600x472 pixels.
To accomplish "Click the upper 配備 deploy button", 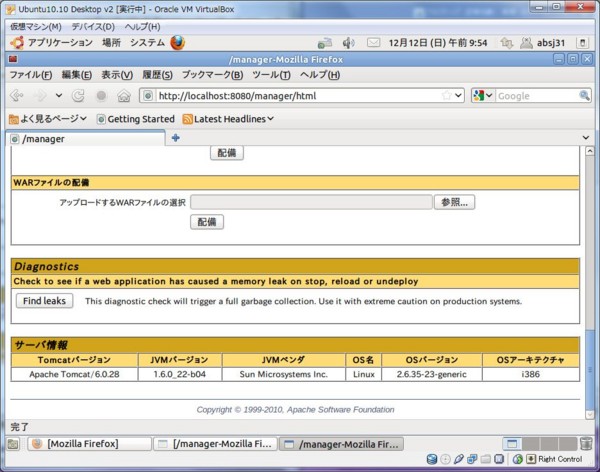I will 227,153.
